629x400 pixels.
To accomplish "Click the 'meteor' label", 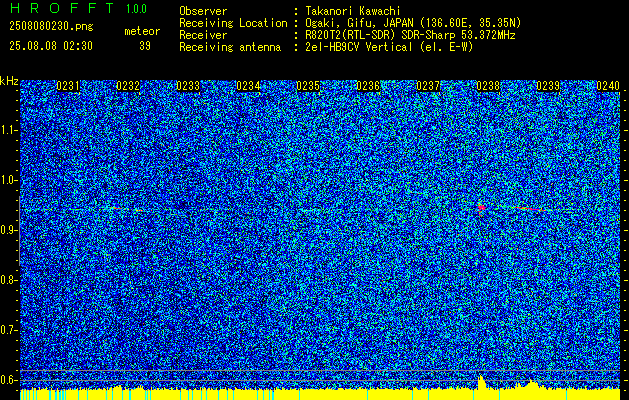I will (142, 31).
